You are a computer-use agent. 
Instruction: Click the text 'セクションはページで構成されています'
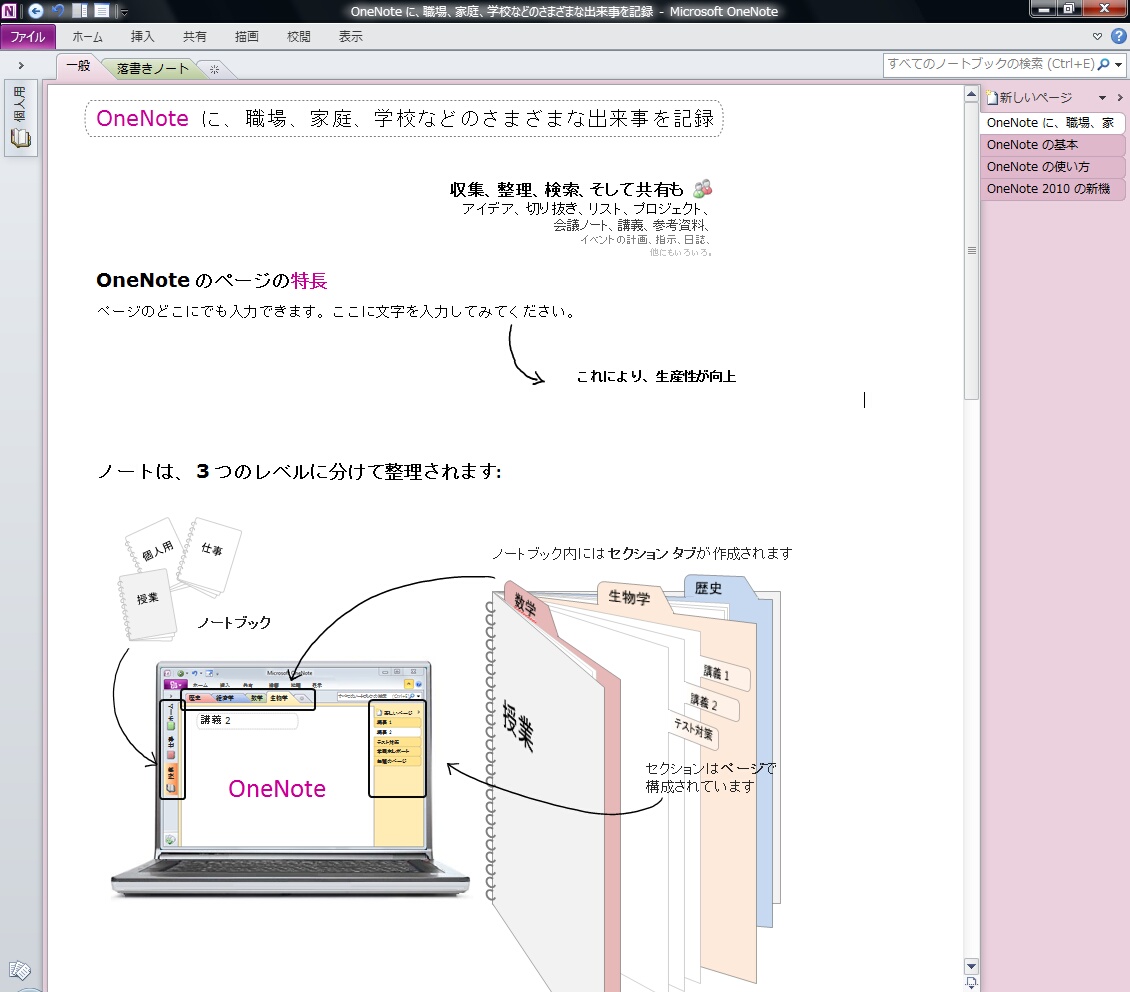click(x=710, y=777)
